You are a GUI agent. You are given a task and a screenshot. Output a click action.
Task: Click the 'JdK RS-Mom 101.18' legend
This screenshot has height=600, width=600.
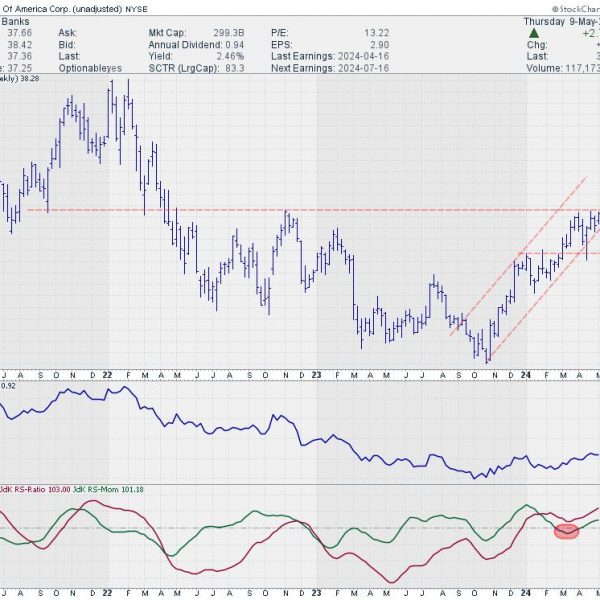click(x=108, y=489)
